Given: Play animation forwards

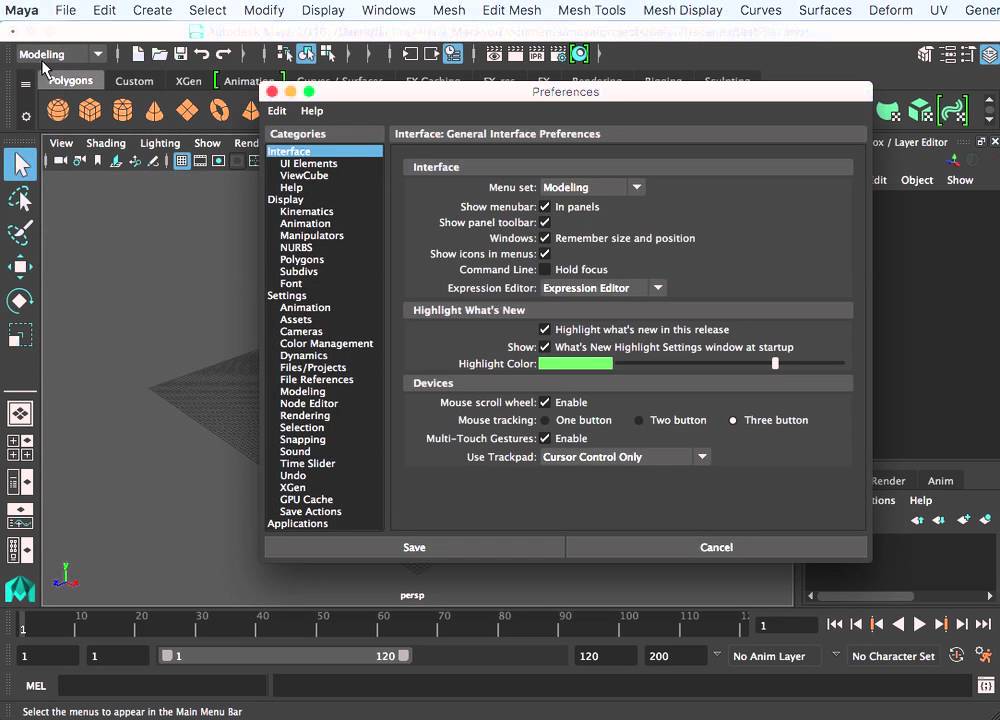Looking at the screenshot, I should click(x=919, y=624).
